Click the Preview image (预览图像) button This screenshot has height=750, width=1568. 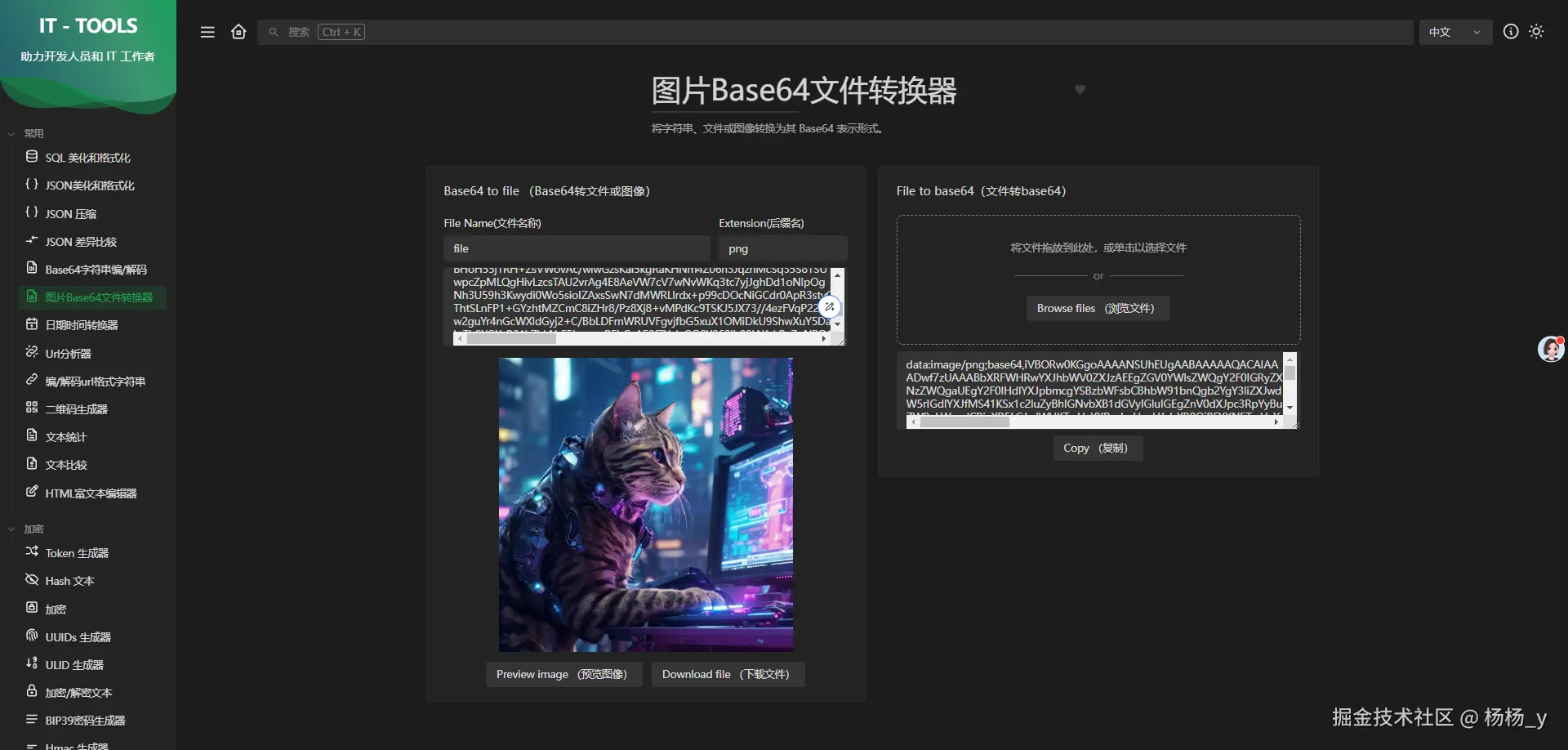[563, 674]
